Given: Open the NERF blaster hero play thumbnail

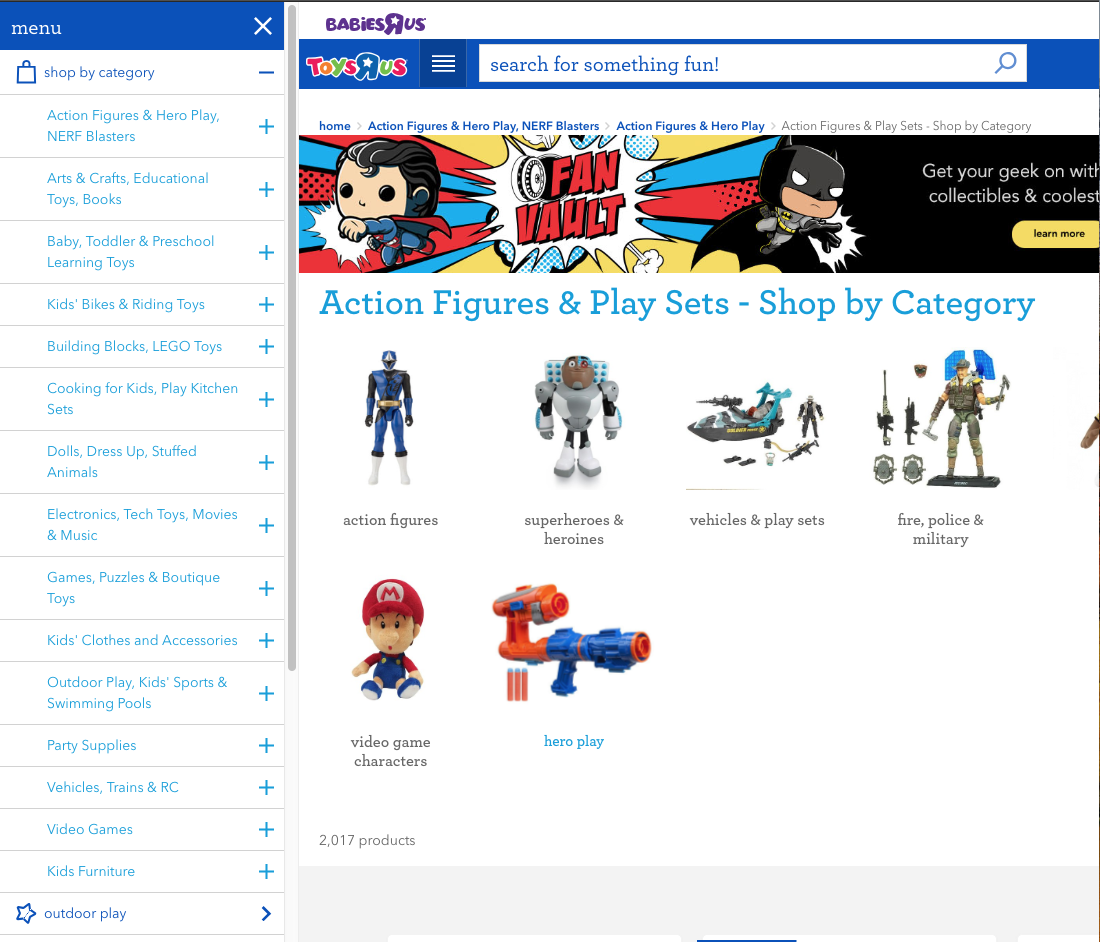Looking at the screenshot, I should pos(572,642).
